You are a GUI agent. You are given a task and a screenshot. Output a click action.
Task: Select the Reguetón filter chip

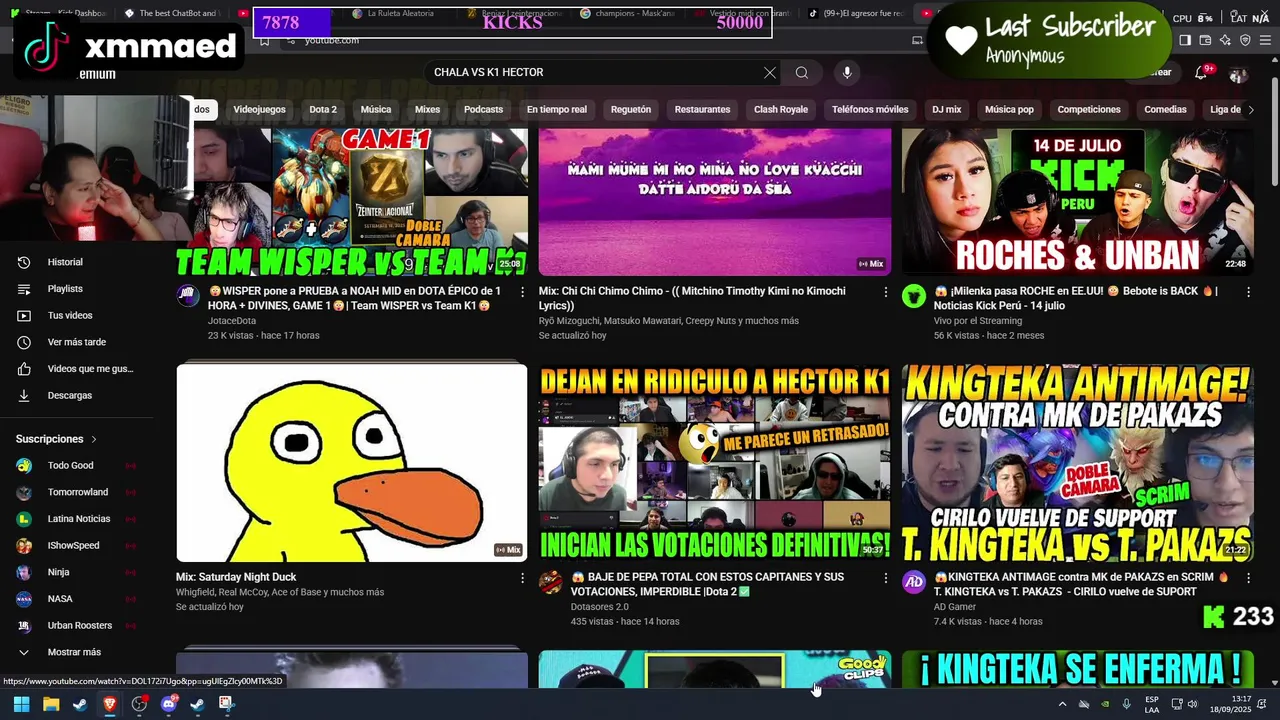pyautogui.click(x=631, y=110)
